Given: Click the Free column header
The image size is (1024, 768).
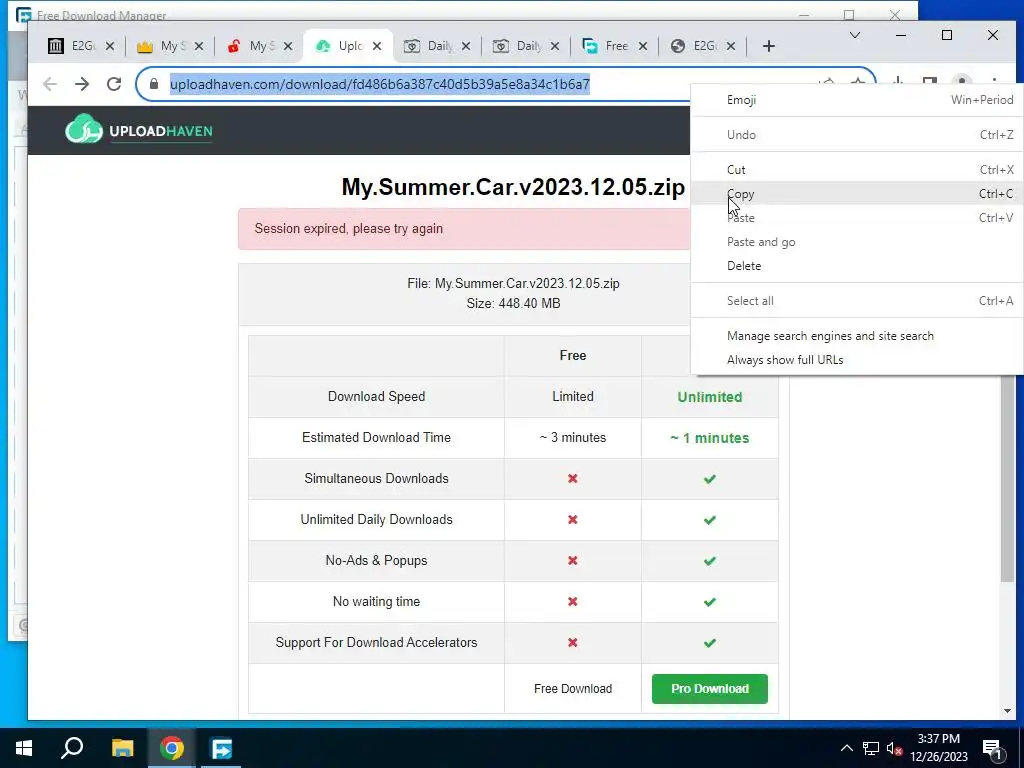Looking at the screenshot, I should (573, 355).
